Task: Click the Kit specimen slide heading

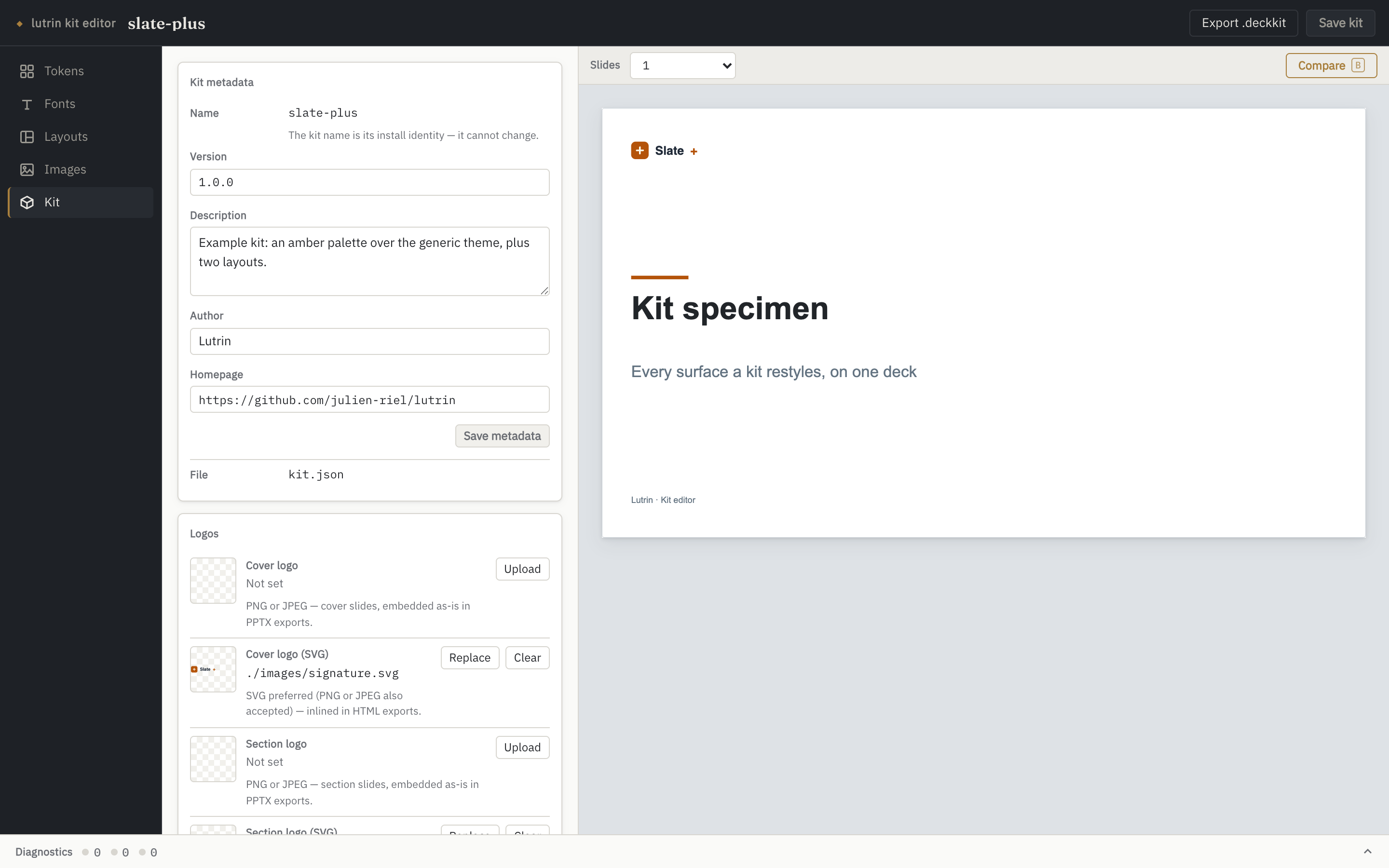Action: point(730,309)
